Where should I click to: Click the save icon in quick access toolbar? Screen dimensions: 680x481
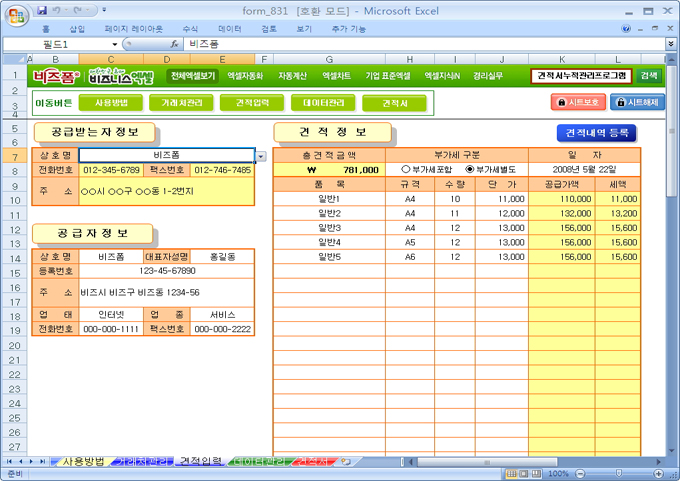(x=42, y=10)
